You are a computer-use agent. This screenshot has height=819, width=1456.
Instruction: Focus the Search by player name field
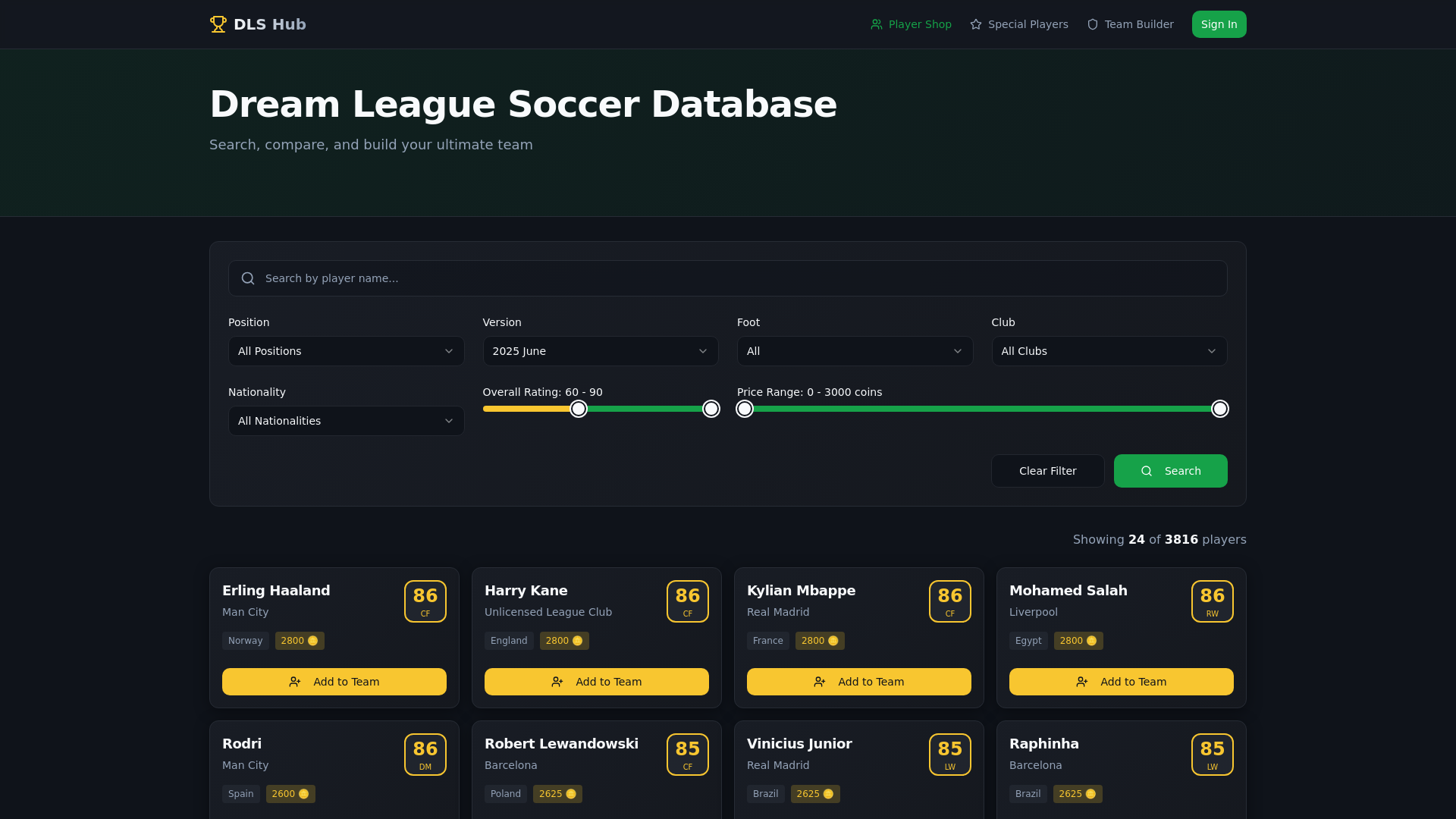click(728, 278)
